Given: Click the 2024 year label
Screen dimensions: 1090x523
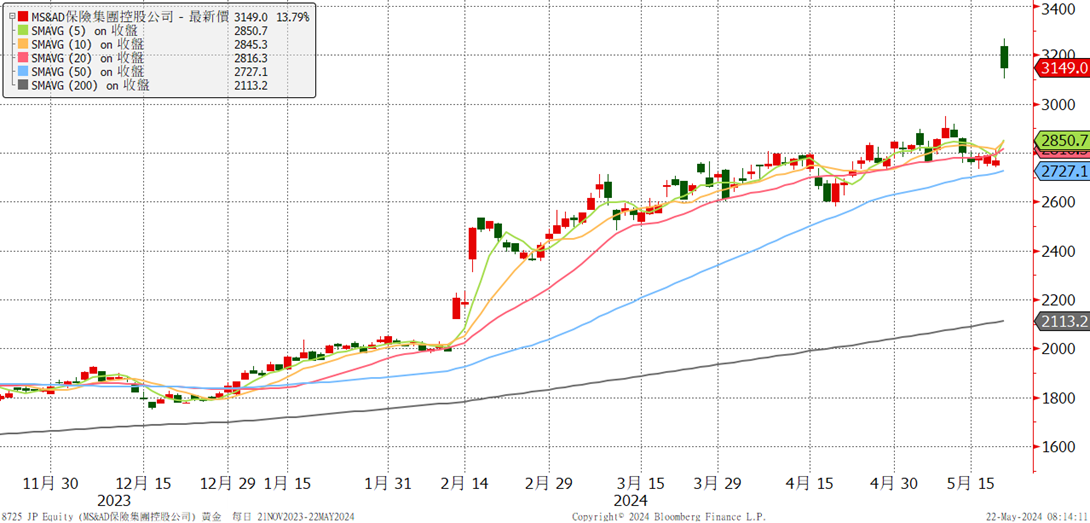Looking at the screenshot, I should 631,501.
